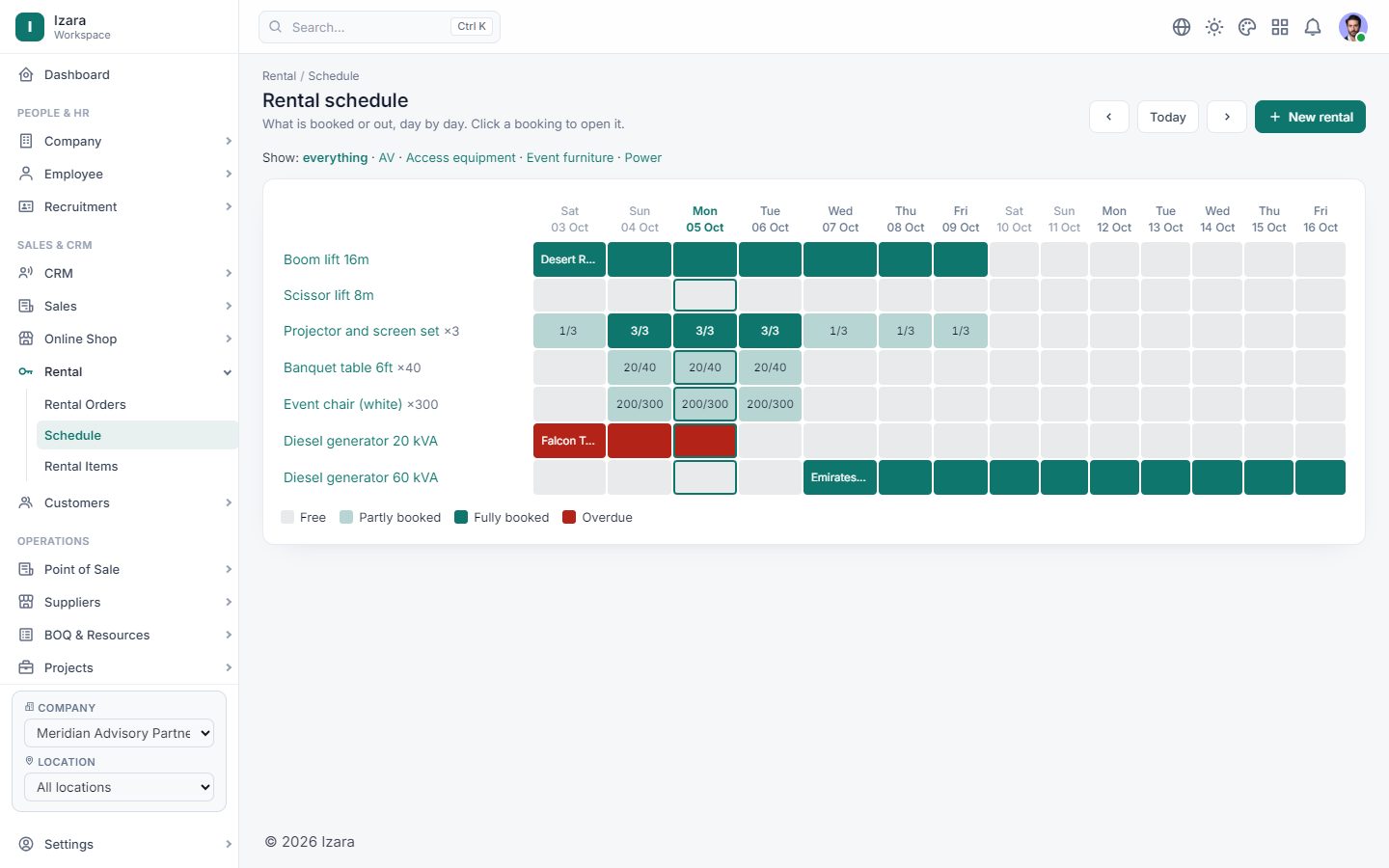Open Rental Orders submenu item
Viewport: 1389px width, 868px height.
(x=85, y=404)
